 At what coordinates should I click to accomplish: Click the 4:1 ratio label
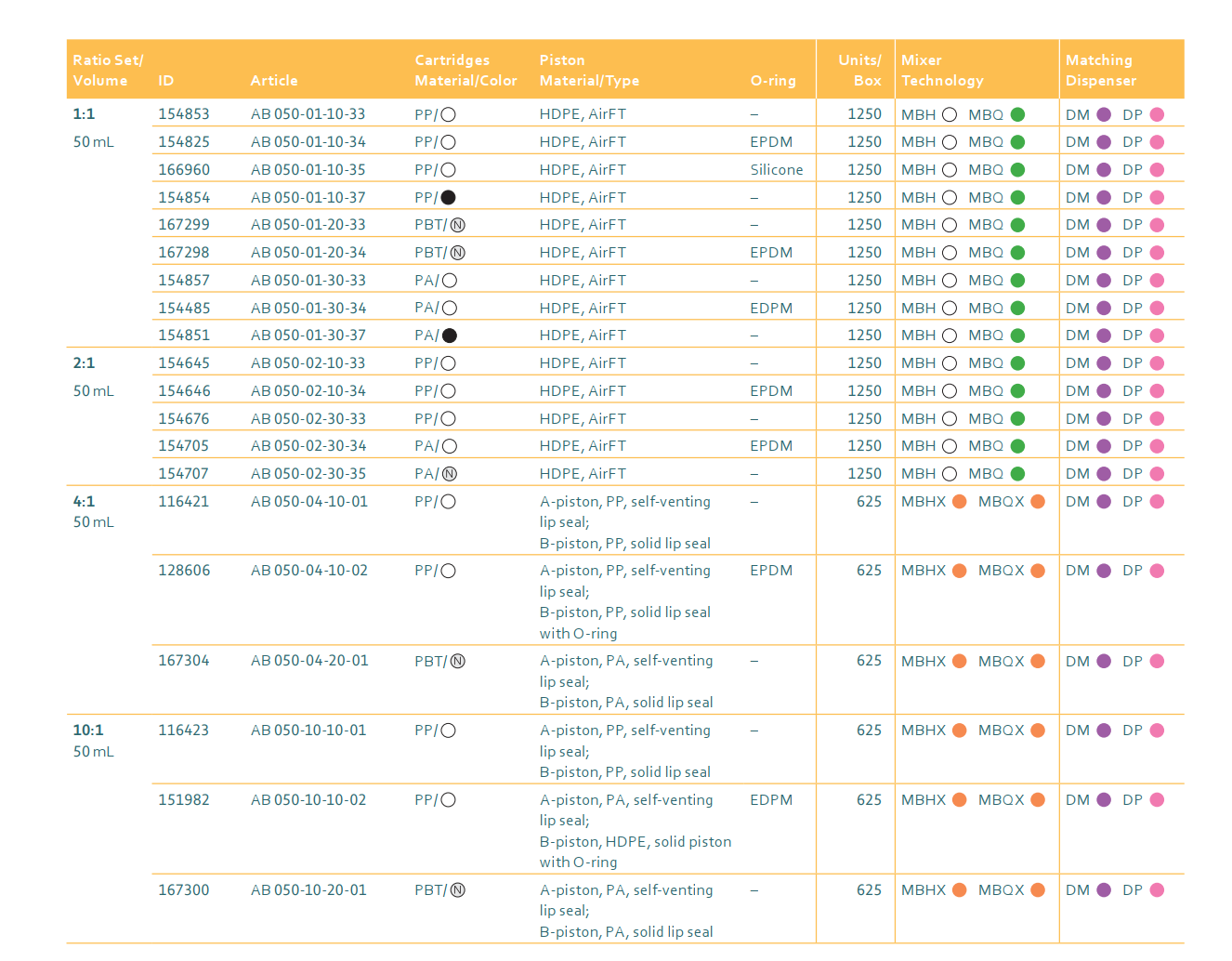(84, 502)
